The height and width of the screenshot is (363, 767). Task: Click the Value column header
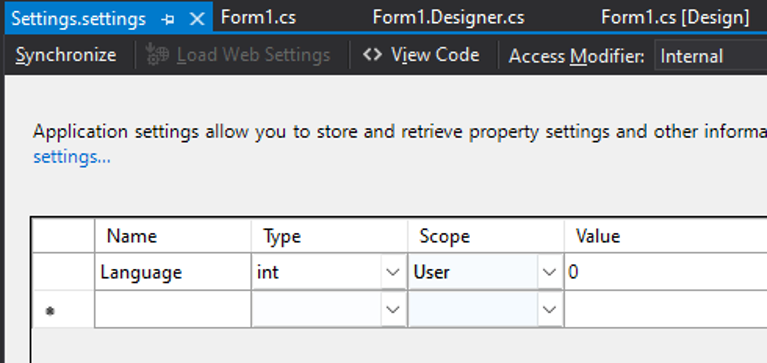666,236
